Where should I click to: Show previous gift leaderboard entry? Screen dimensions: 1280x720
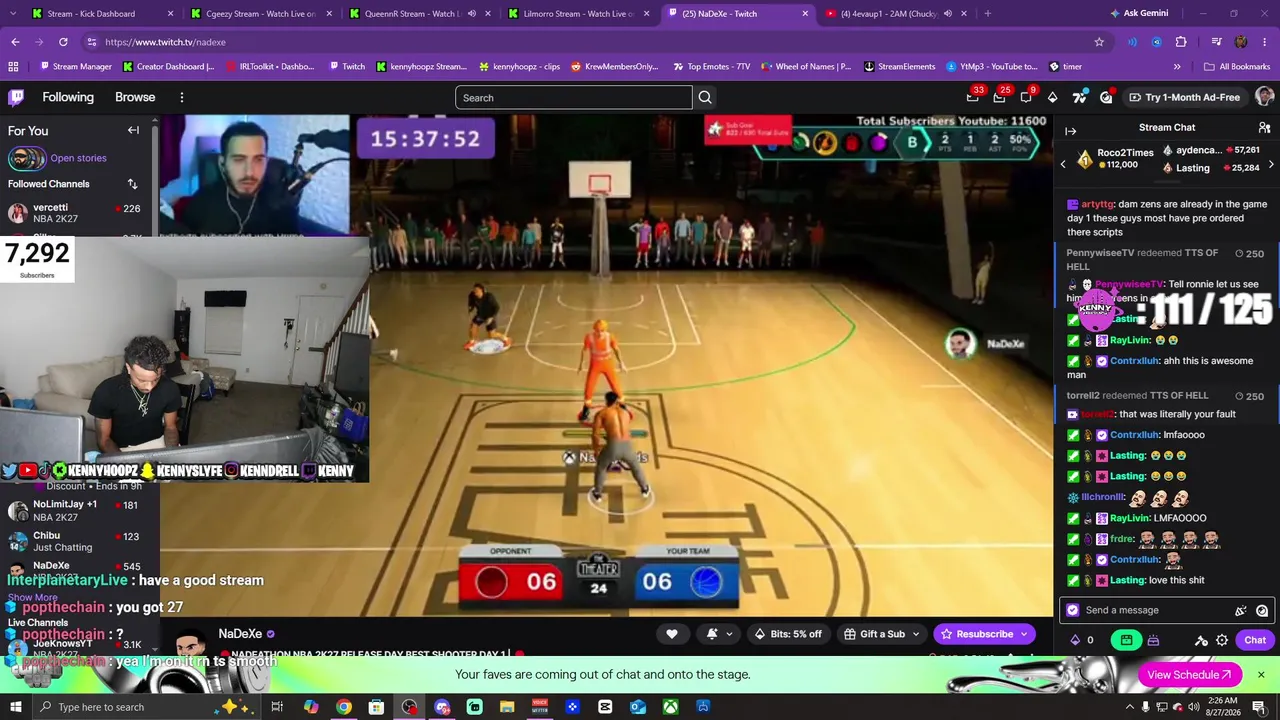pyautogui.click(x=1063, y=164)
